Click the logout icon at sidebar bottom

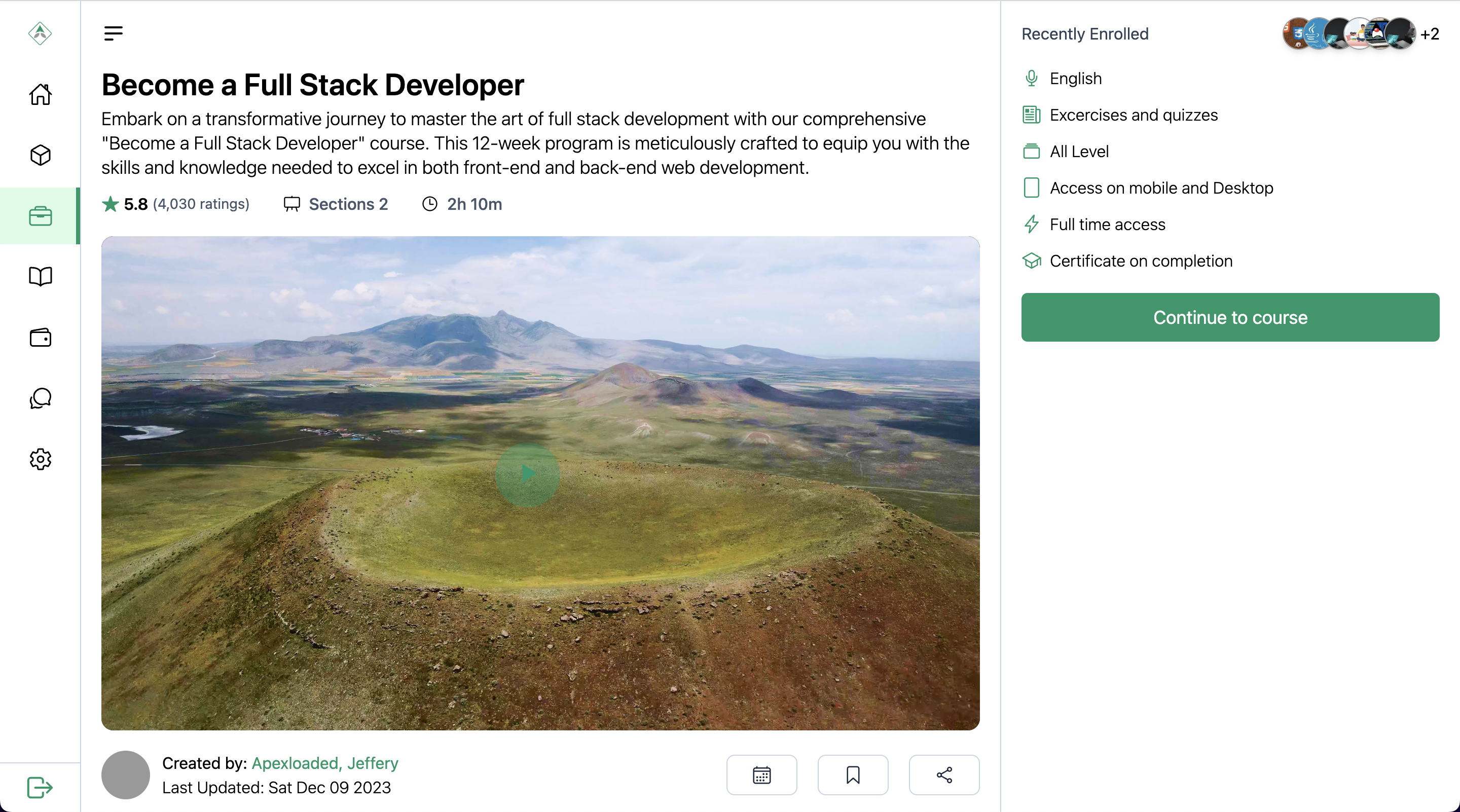[x=40, y=787]
